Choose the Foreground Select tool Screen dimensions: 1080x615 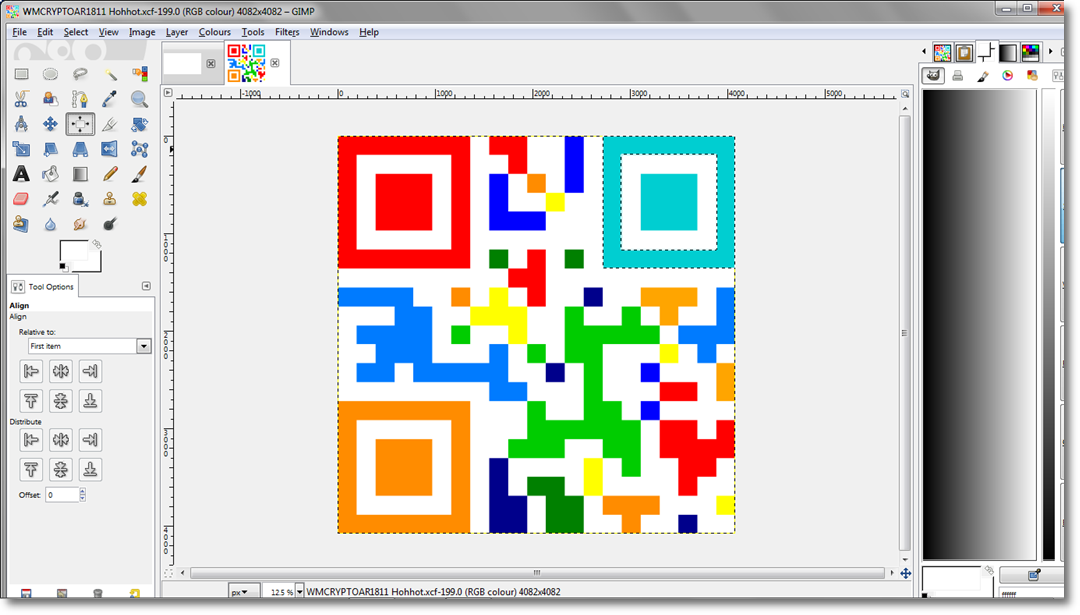50,99
